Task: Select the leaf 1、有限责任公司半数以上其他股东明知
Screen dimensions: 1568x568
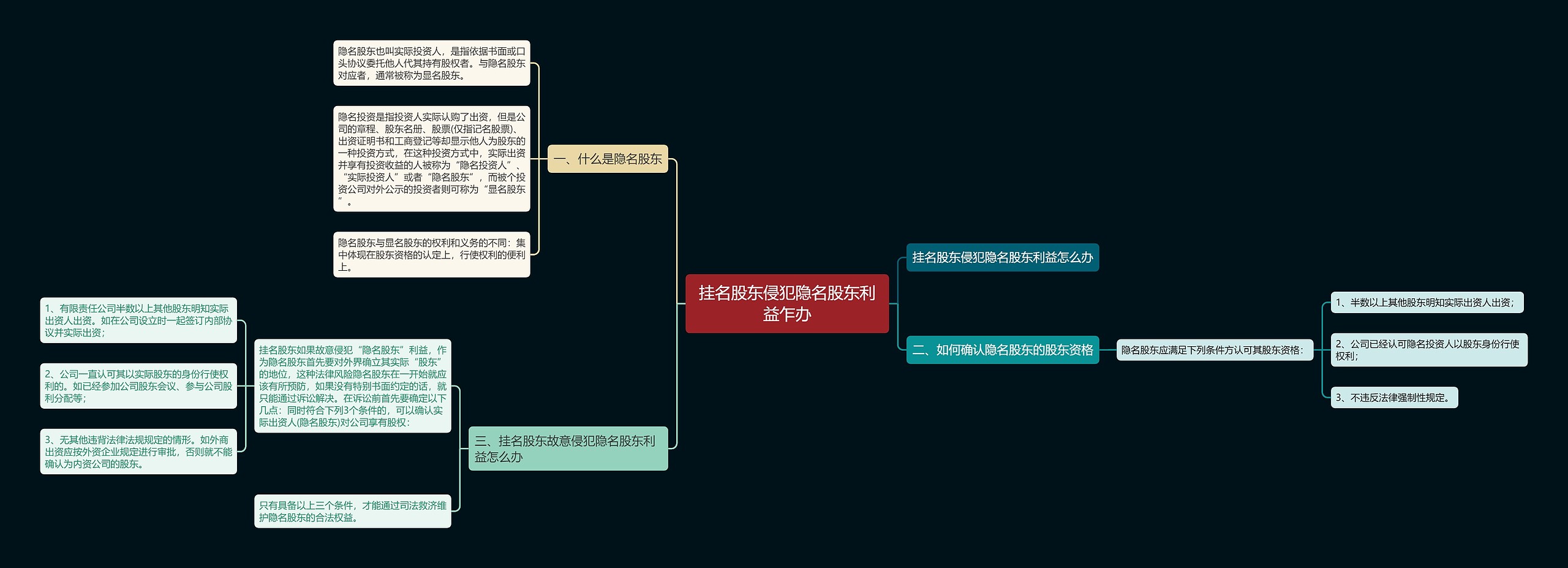Action: 138,320
